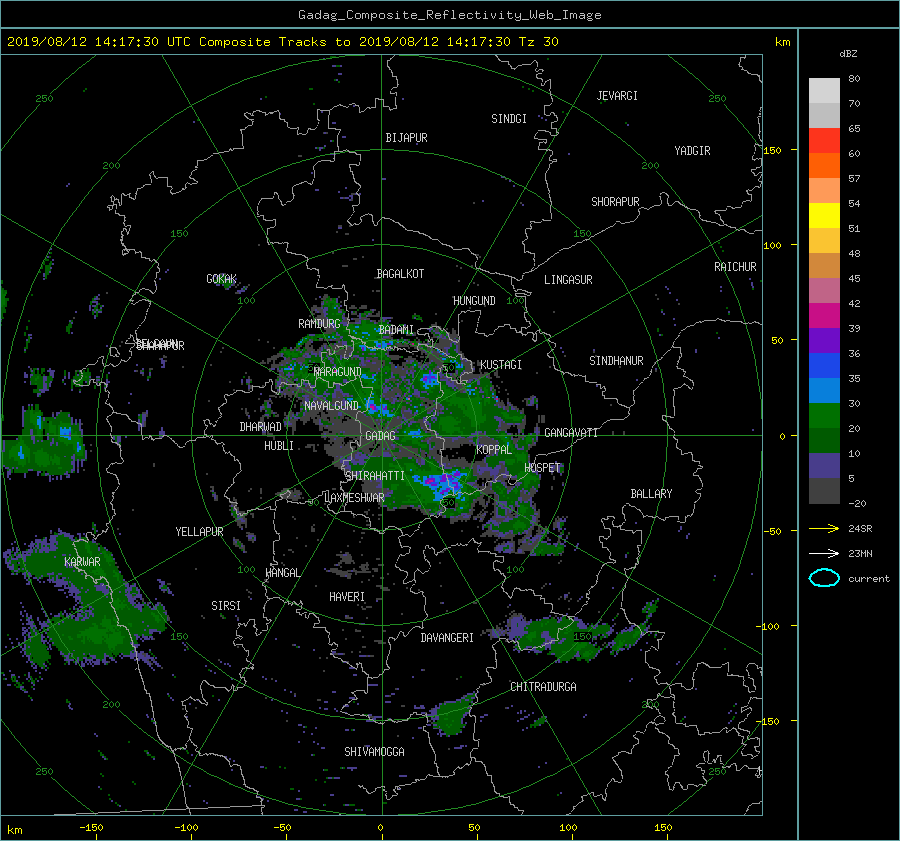
Task: Select the magenta 39-42 dBZ color band
Action: (824, 316)
